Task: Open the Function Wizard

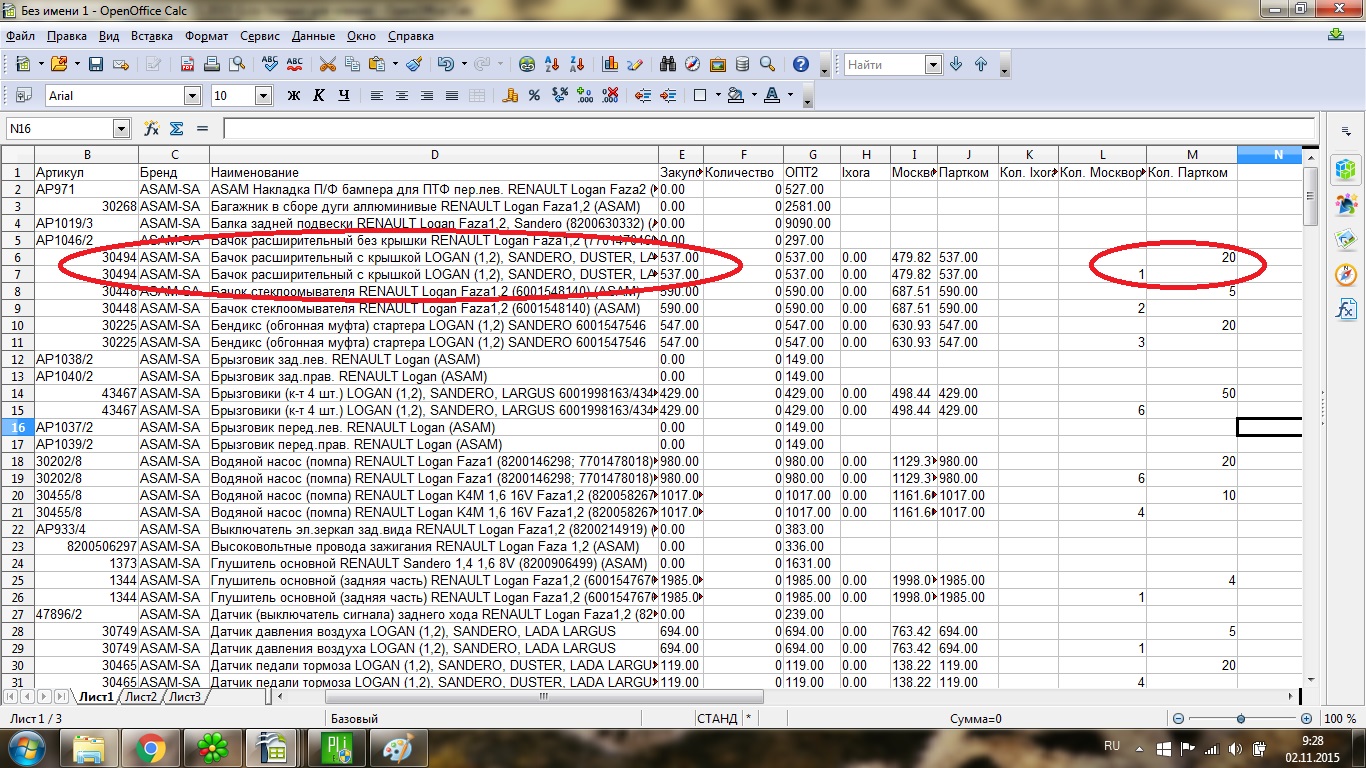Action: pos(152,128)
